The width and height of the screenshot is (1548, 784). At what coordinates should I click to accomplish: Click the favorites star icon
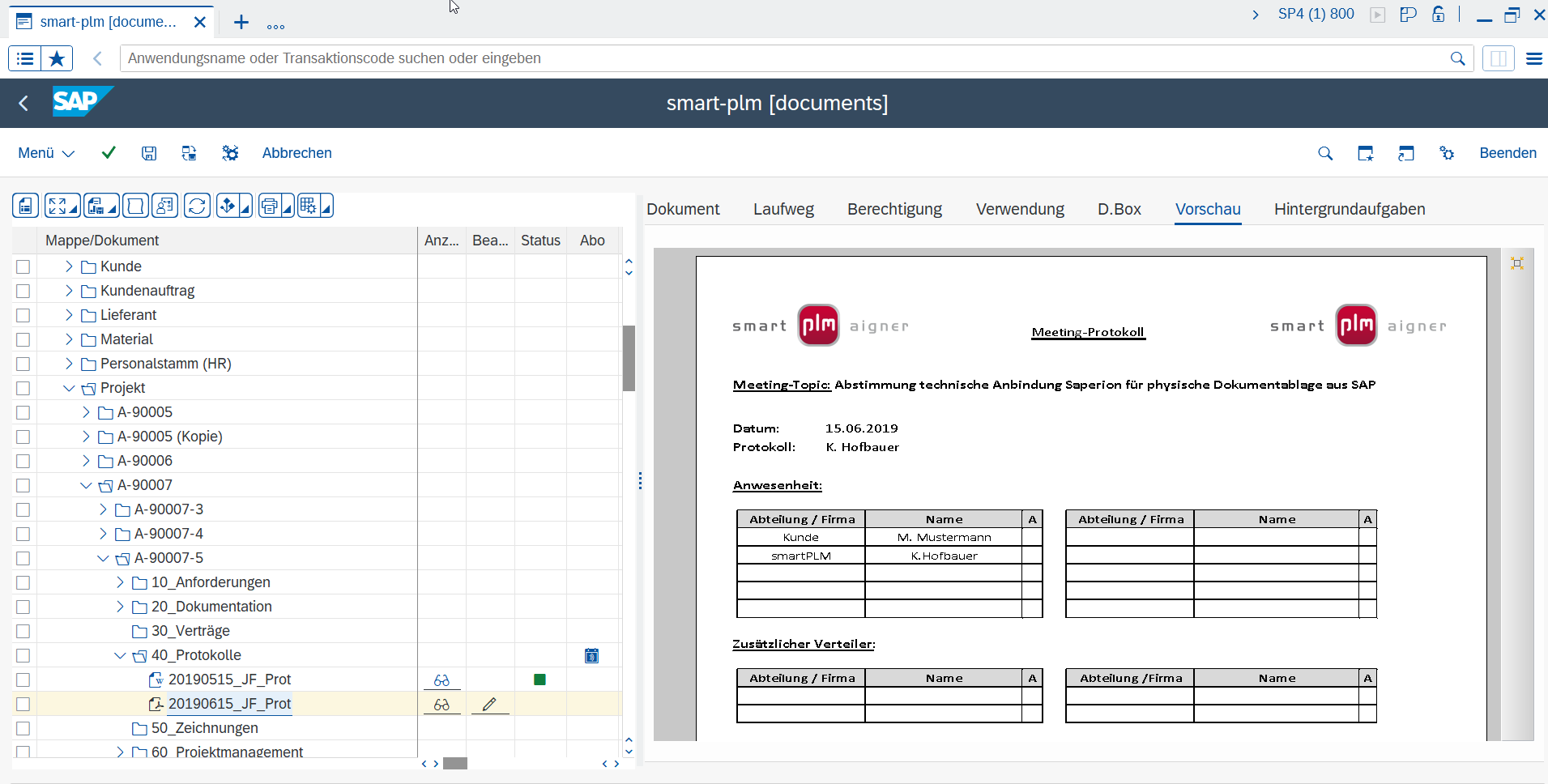pos(57,58)
